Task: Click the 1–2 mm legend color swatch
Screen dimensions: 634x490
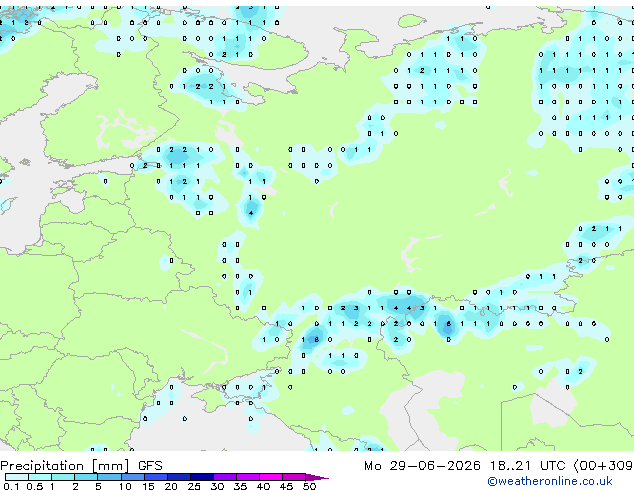Action: pyautogui.click(x=63, y=477)
